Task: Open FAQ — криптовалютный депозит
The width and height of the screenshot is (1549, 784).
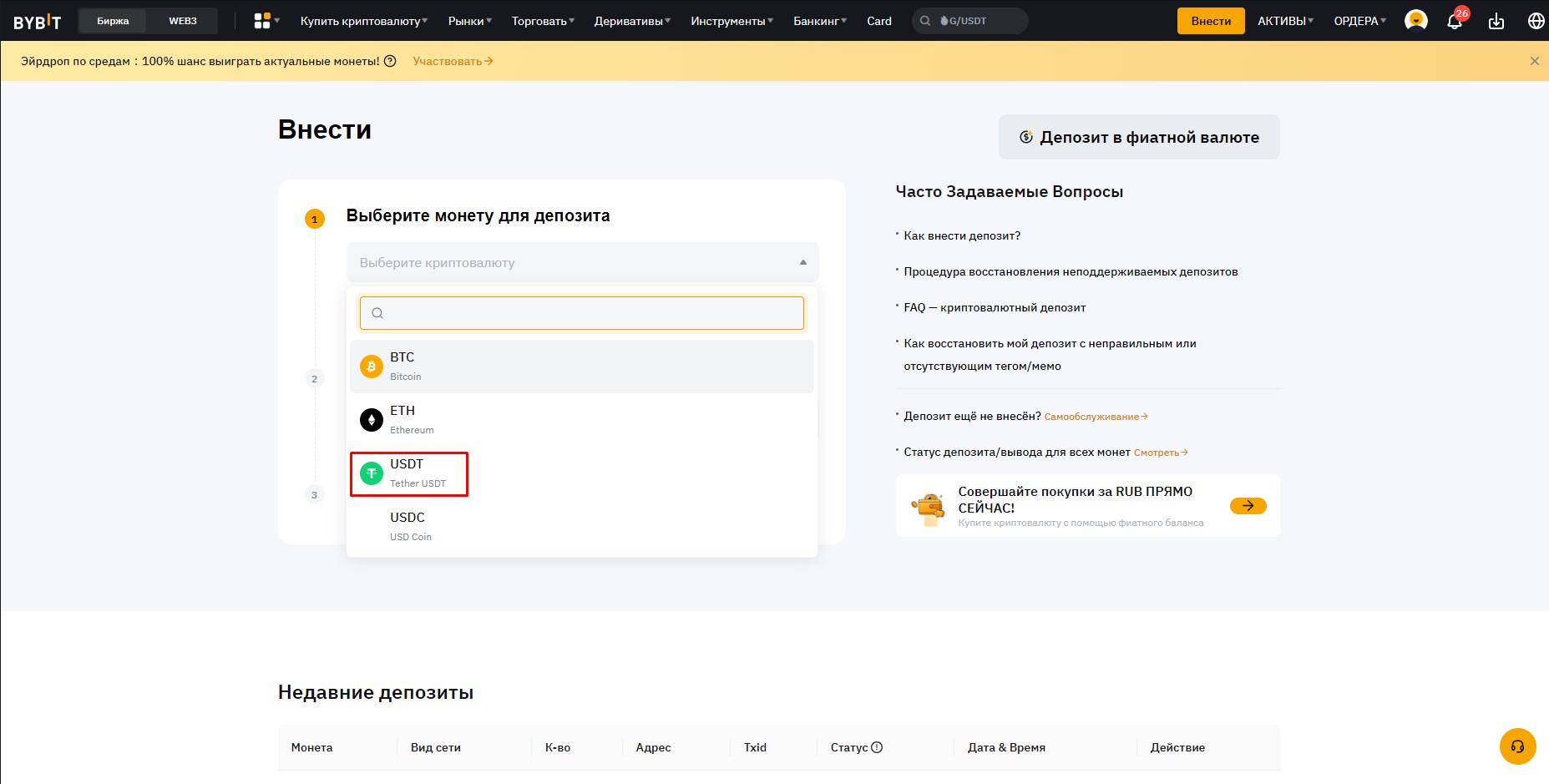Action: [995, 307]
